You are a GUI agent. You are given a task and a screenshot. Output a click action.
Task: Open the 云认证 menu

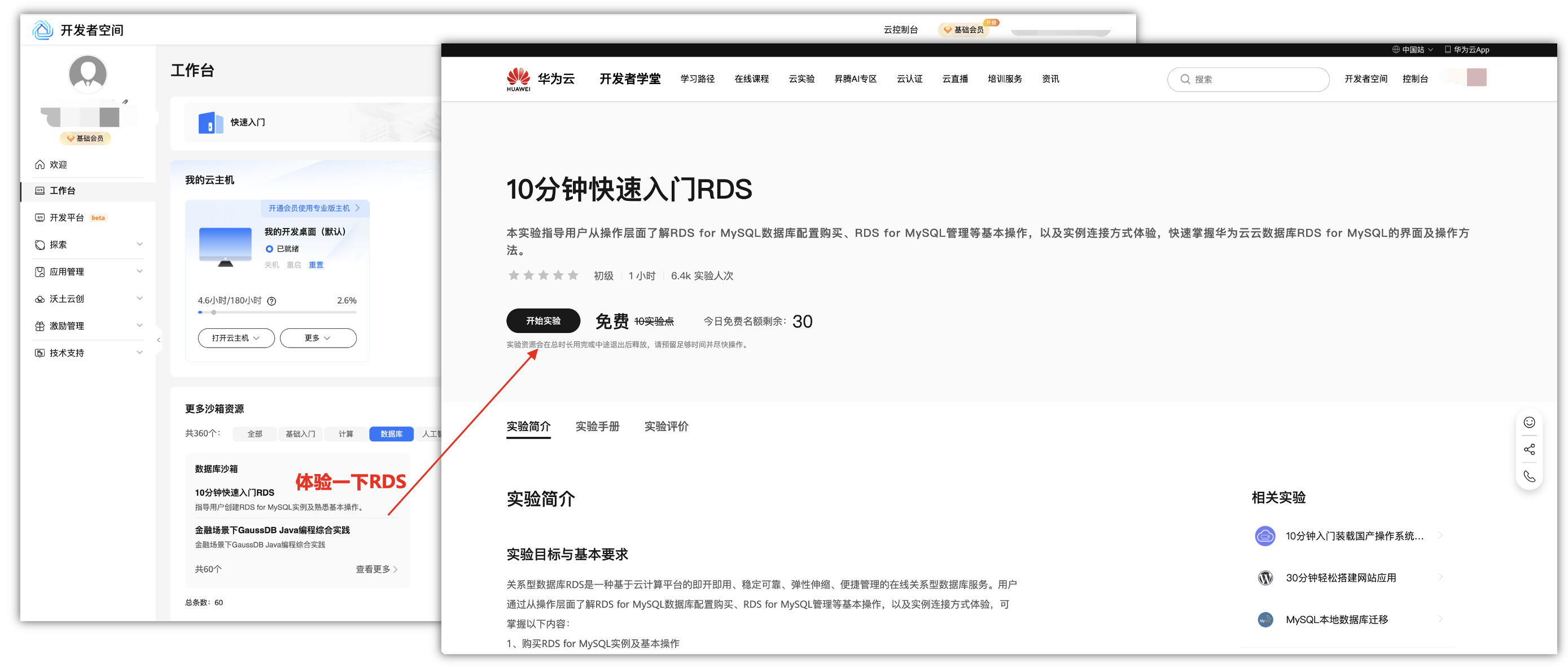pyautogui.click(x=910, y=79)
